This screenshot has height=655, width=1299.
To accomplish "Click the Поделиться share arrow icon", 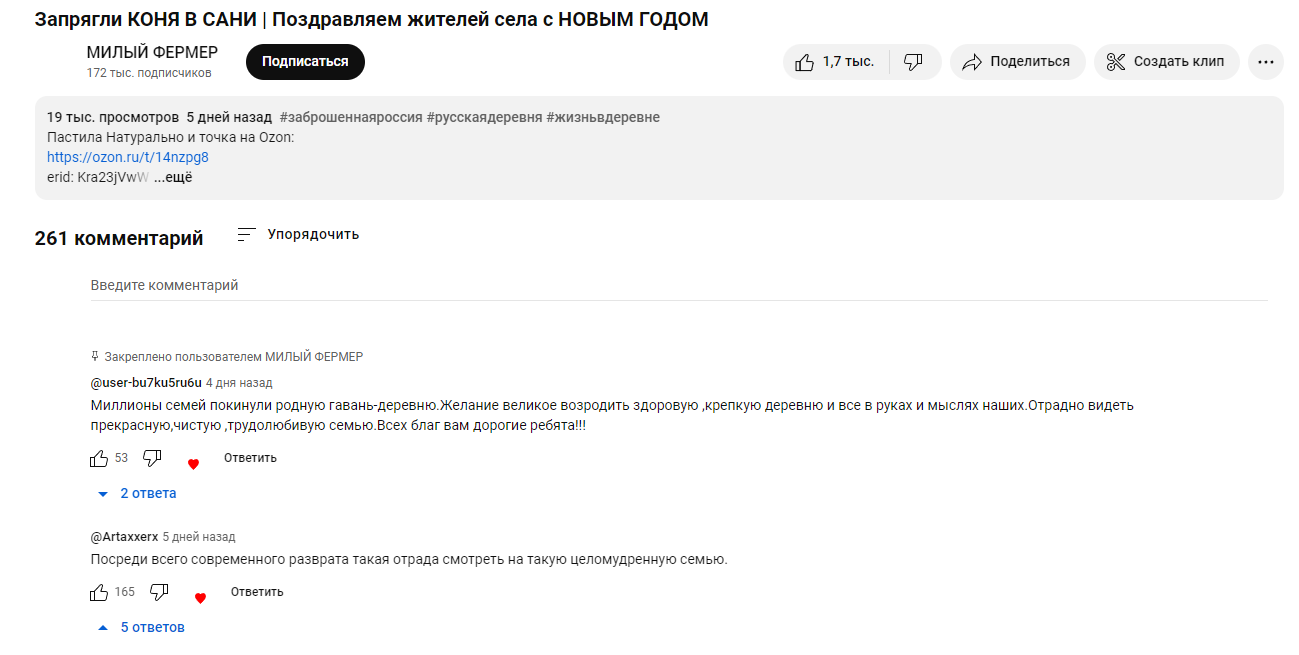I will (x=971, y=62).
